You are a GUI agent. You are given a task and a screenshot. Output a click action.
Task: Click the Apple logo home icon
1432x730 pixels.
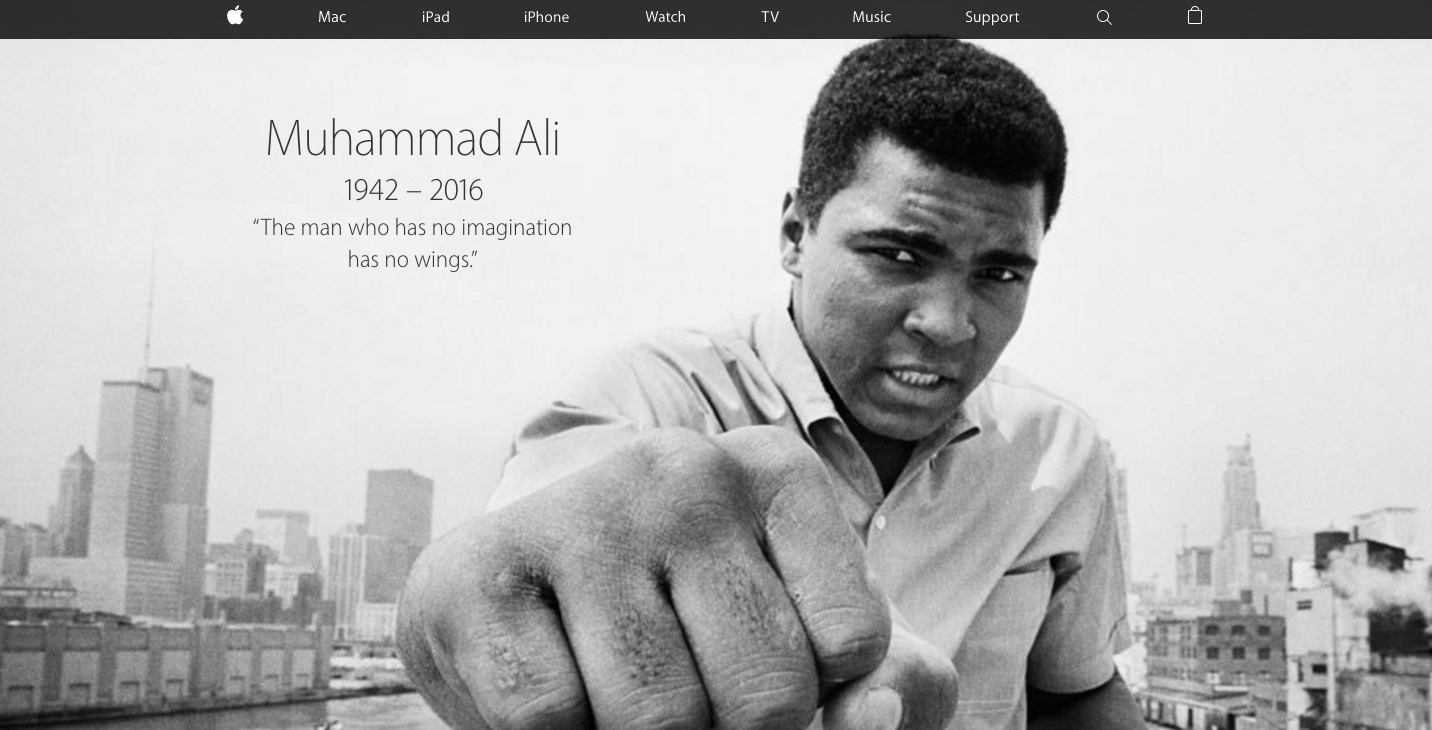[x=235, y=15]
